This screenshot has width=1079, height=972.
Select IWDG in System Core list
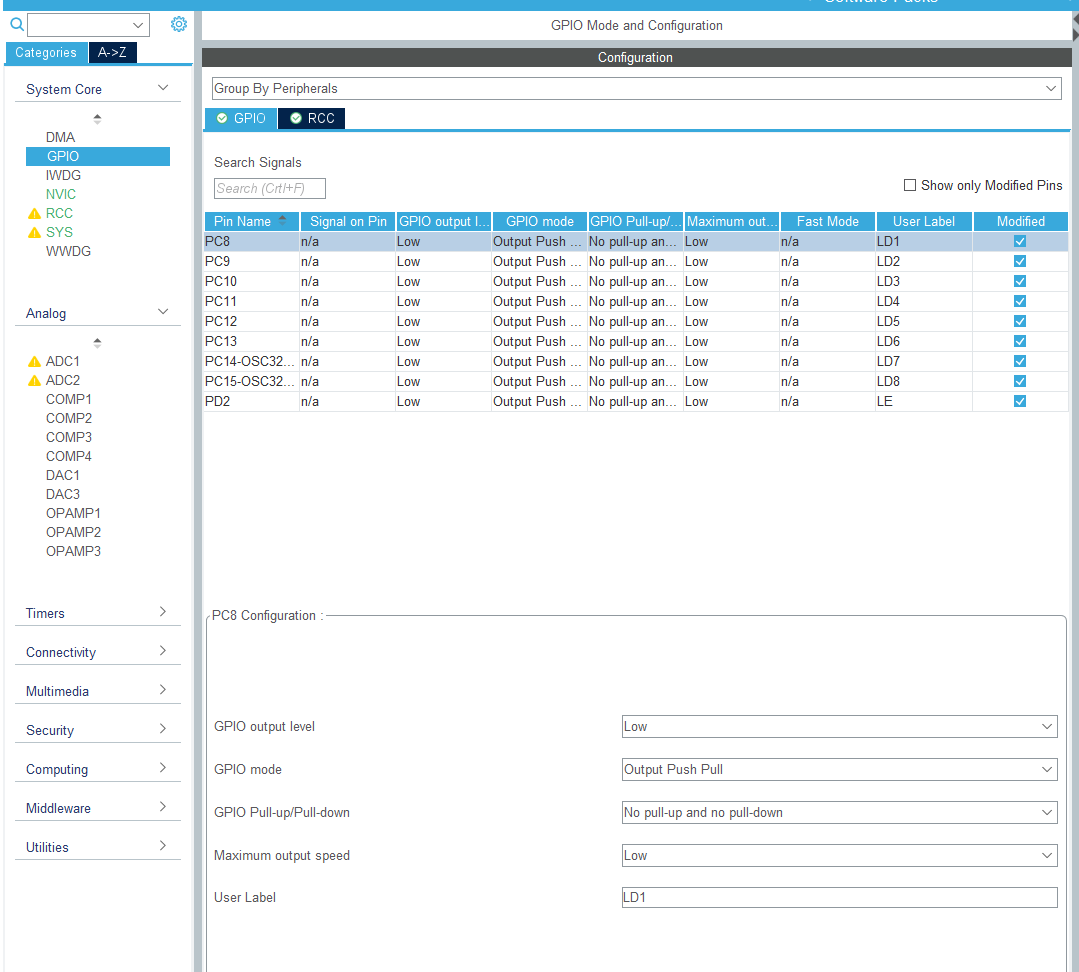coord(63,175)
